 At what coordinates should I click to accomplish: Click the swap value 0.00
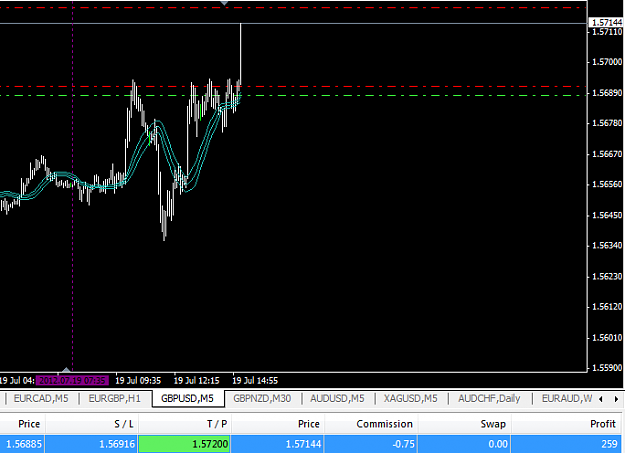pos(464,444)
